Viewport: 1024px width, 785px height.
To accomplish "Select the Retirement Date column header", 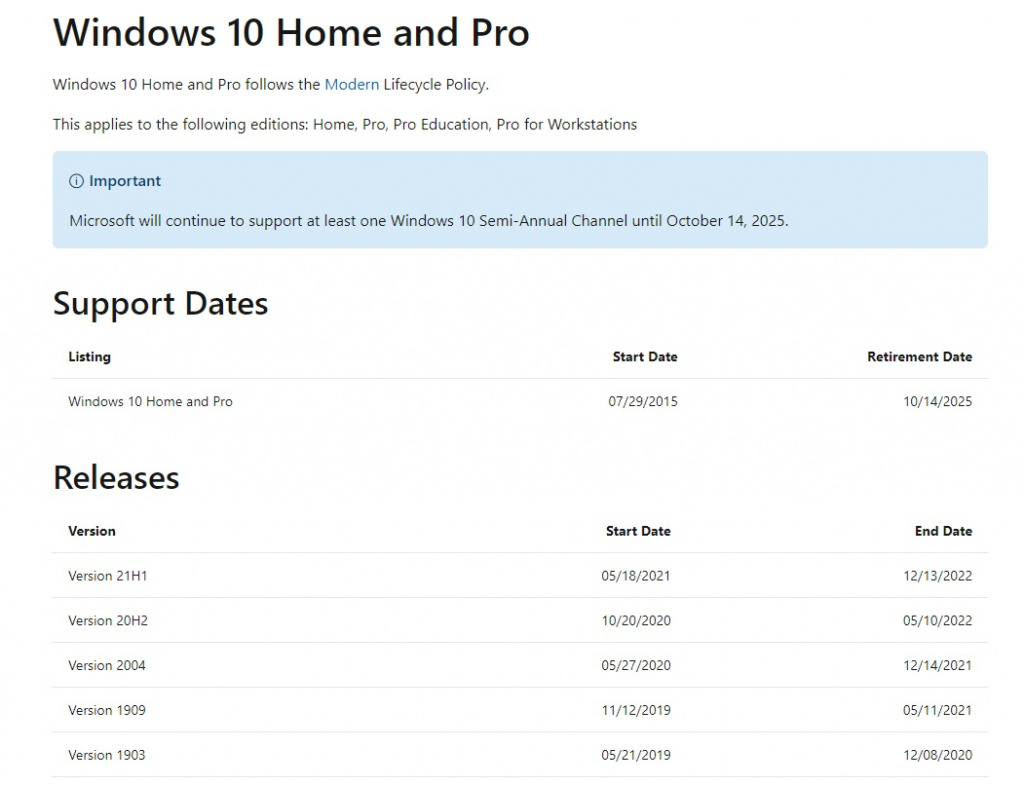I will [919, 356].
